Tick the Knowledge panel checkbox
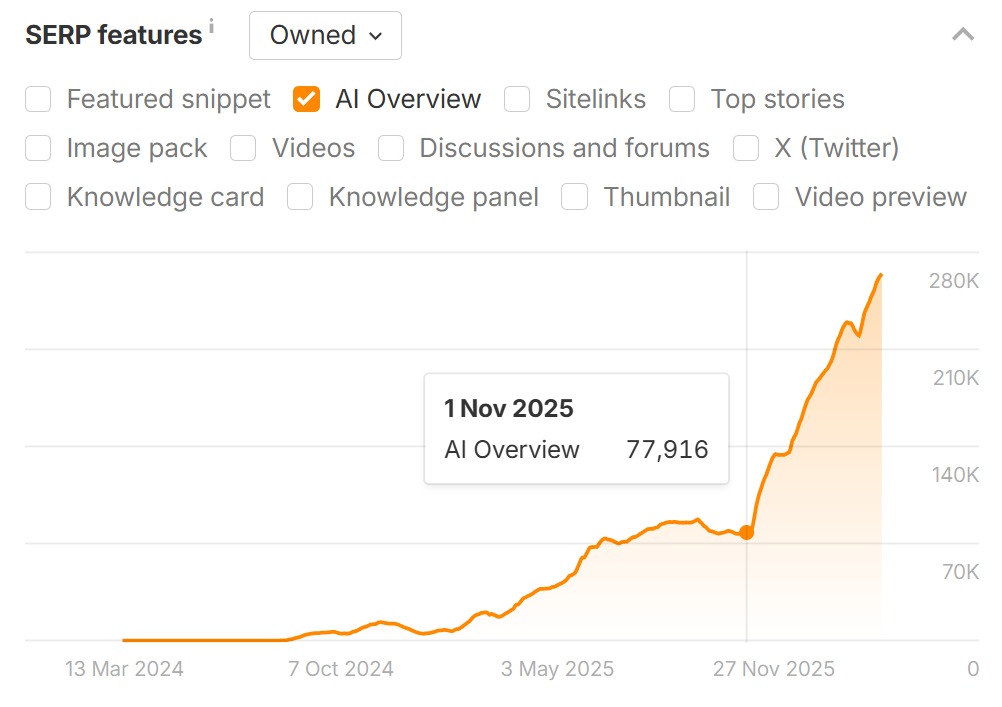This screenshot has height=707, width=1002. (x=300, y=197)
